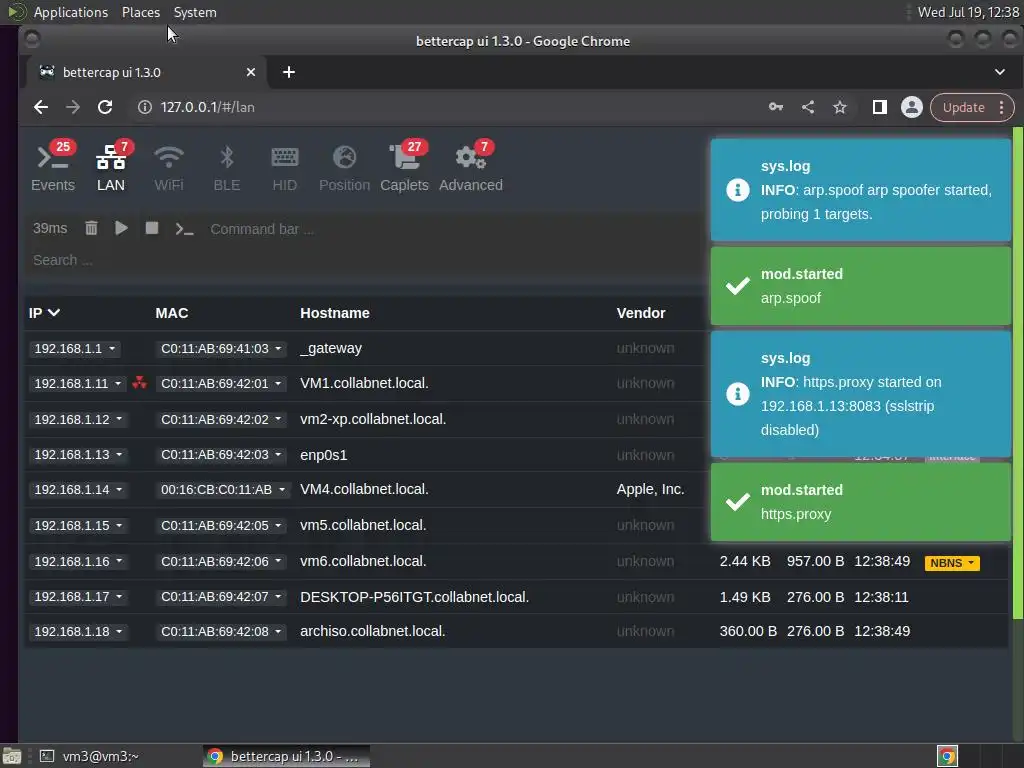Expand the dropdown for IP 192.168.1.13

click(x=78, y=455)
